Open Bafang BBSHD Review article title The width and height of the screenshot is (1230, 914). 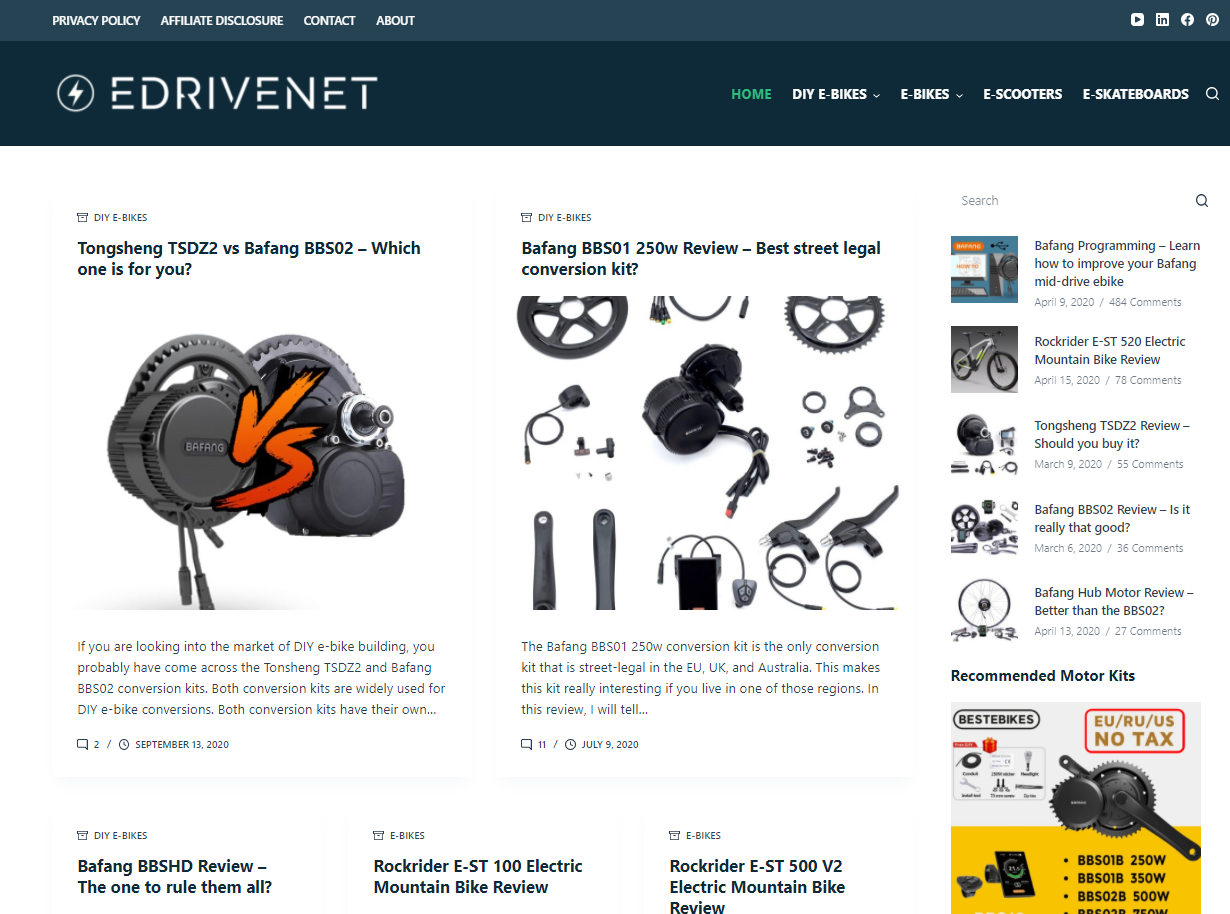coord(174,876)
